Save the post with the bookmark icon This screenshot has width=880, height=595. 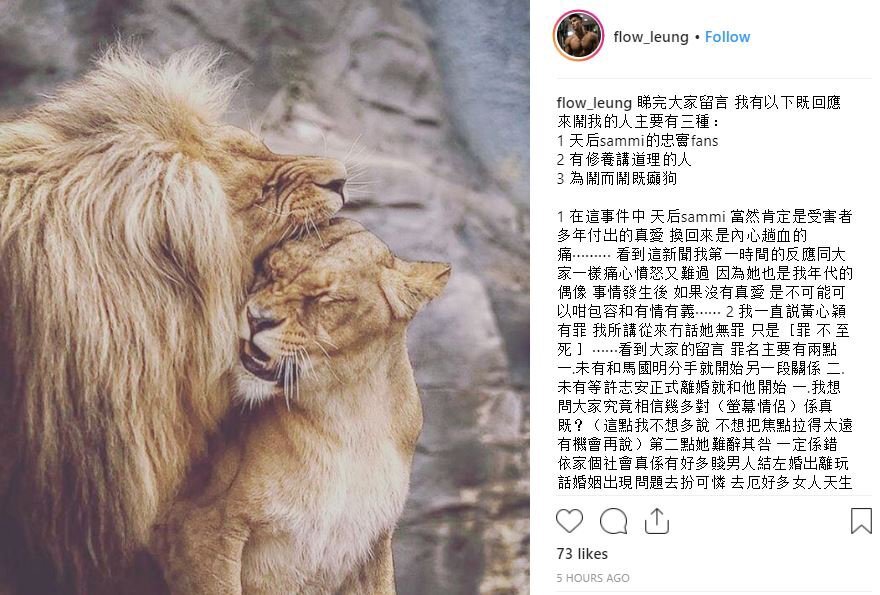pyautogui.click(x=861, y=520)
